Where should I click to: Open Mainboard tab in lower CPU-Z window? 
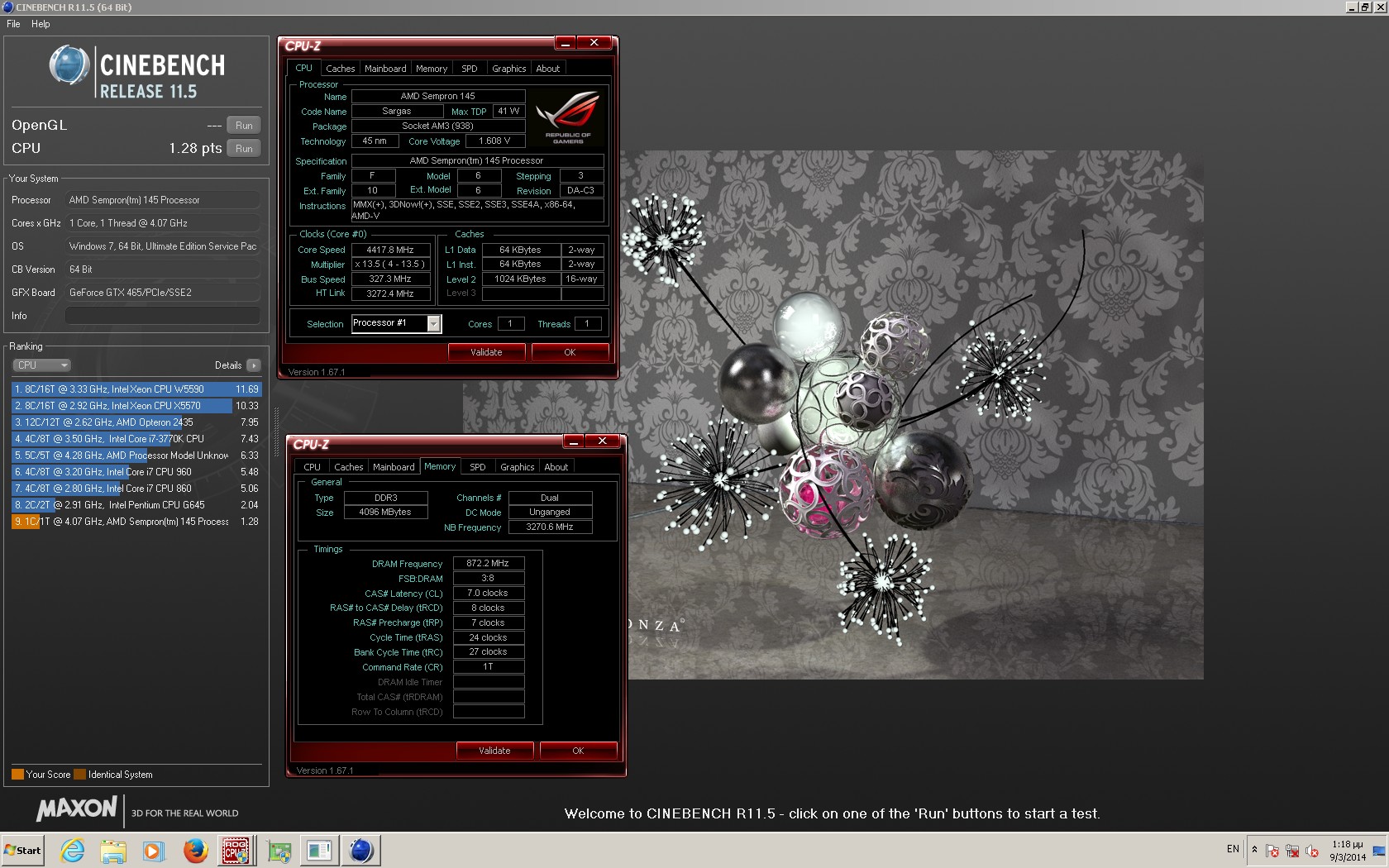tap(394, 467)
